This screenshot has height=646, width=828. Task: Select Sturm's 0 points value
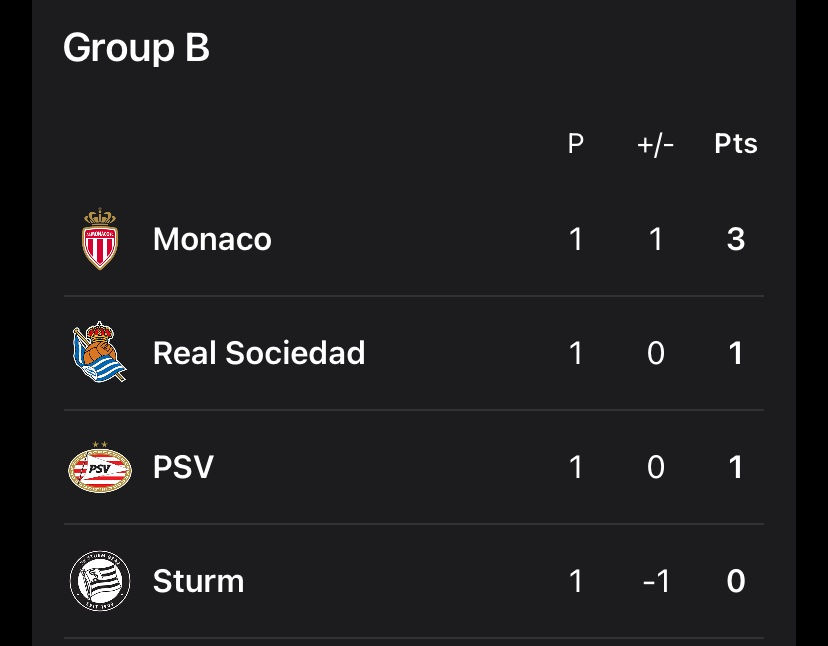(736, 582)
